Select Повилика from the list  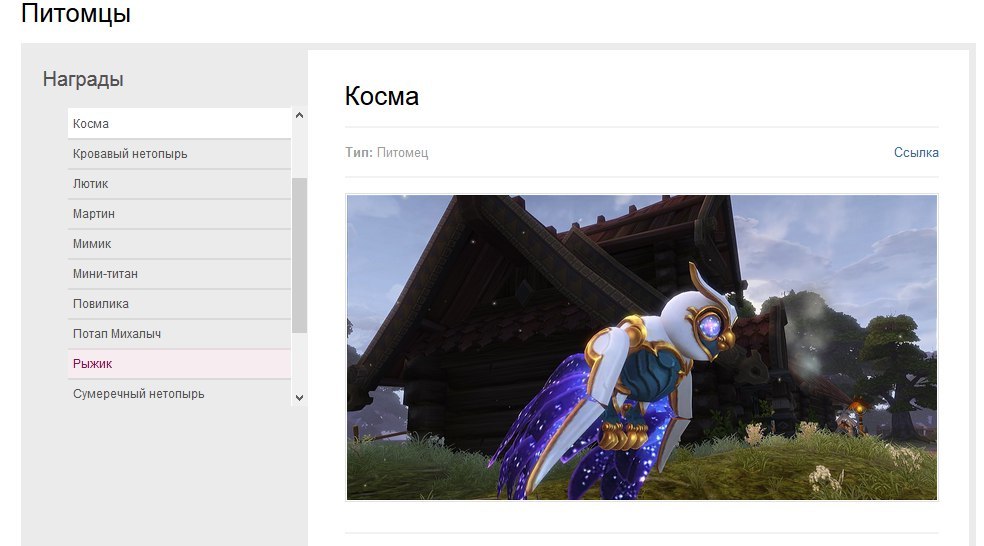(178, 304)
